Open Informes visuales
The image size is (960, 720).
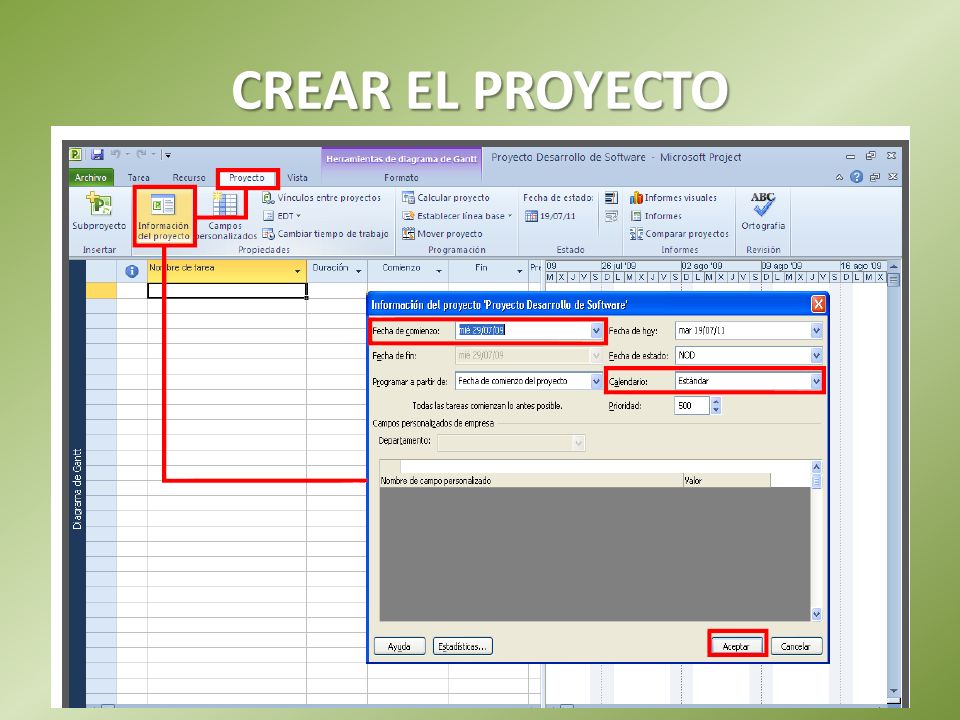coord(673,198)
